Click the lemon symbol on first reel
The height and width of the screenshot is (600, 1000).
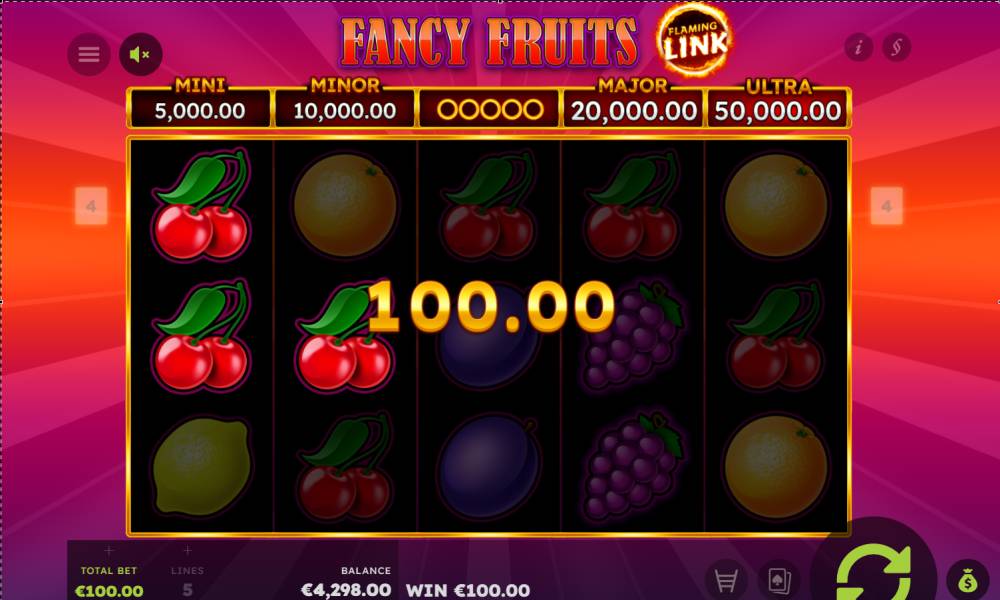tap(202, 465)
